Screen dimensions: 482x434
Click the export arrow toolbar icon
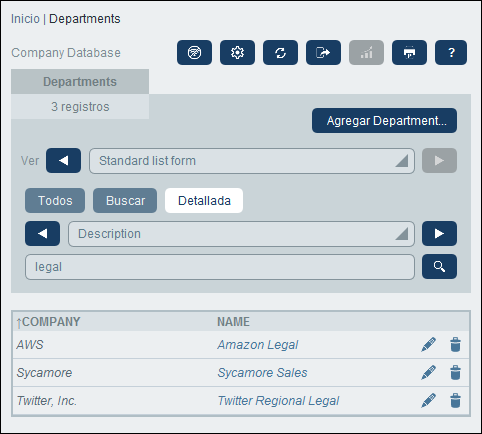click(323, 53)
